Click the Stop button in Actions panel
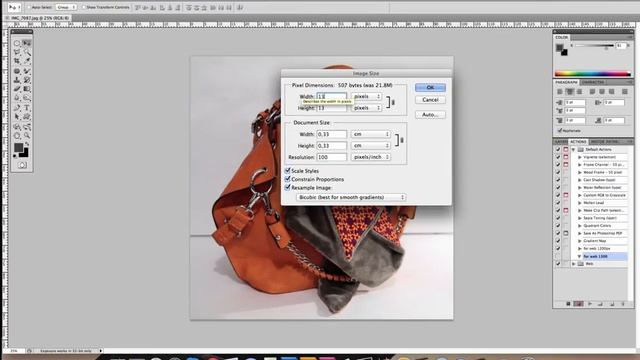Viewport: 640px width, 360px height. pos(568,304)
